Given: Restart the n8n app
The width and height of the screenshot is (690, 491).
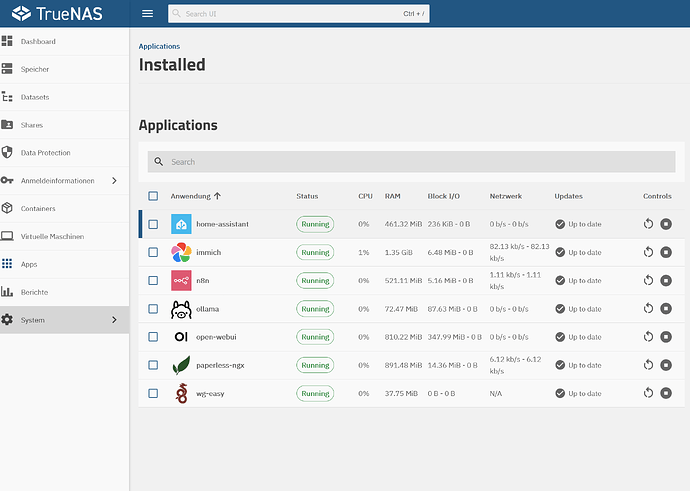Looking at the screenshot, I should pos(648,280).
